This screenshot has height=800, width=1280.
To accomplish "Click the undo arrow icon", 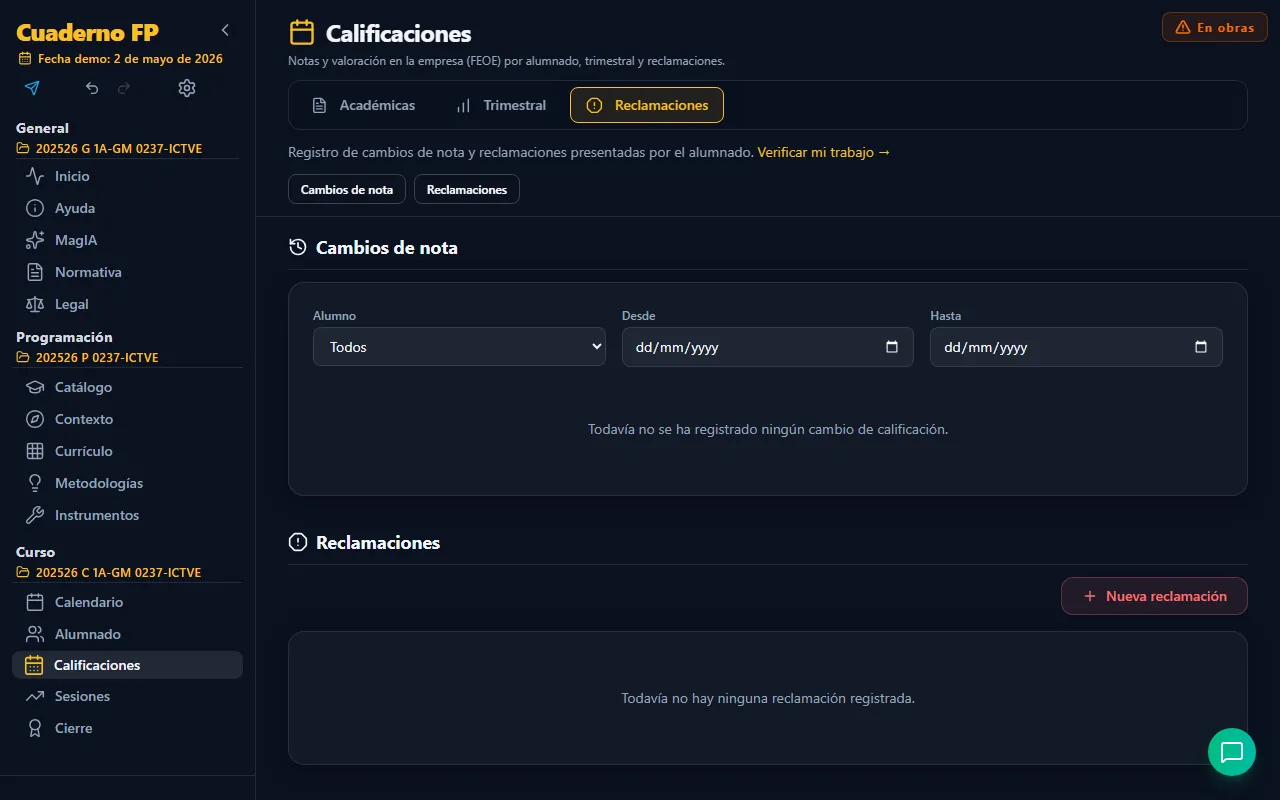I will click(x=92, y=88).
